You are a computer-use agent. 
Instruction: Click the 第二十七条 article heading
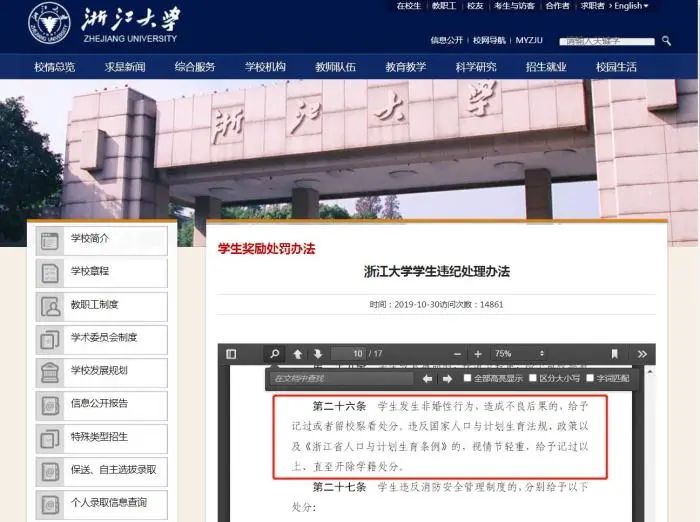click(339, 487)
